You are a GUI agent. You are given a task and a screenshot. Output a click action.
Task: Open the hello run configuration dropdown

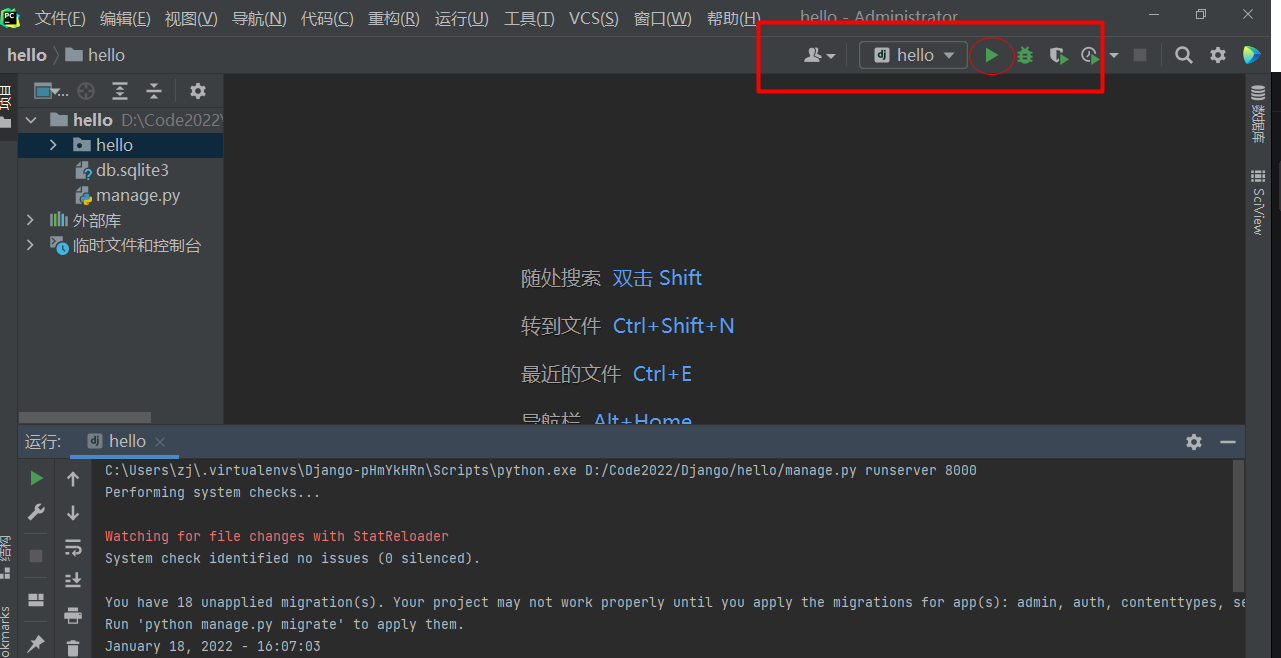point(914,56)
